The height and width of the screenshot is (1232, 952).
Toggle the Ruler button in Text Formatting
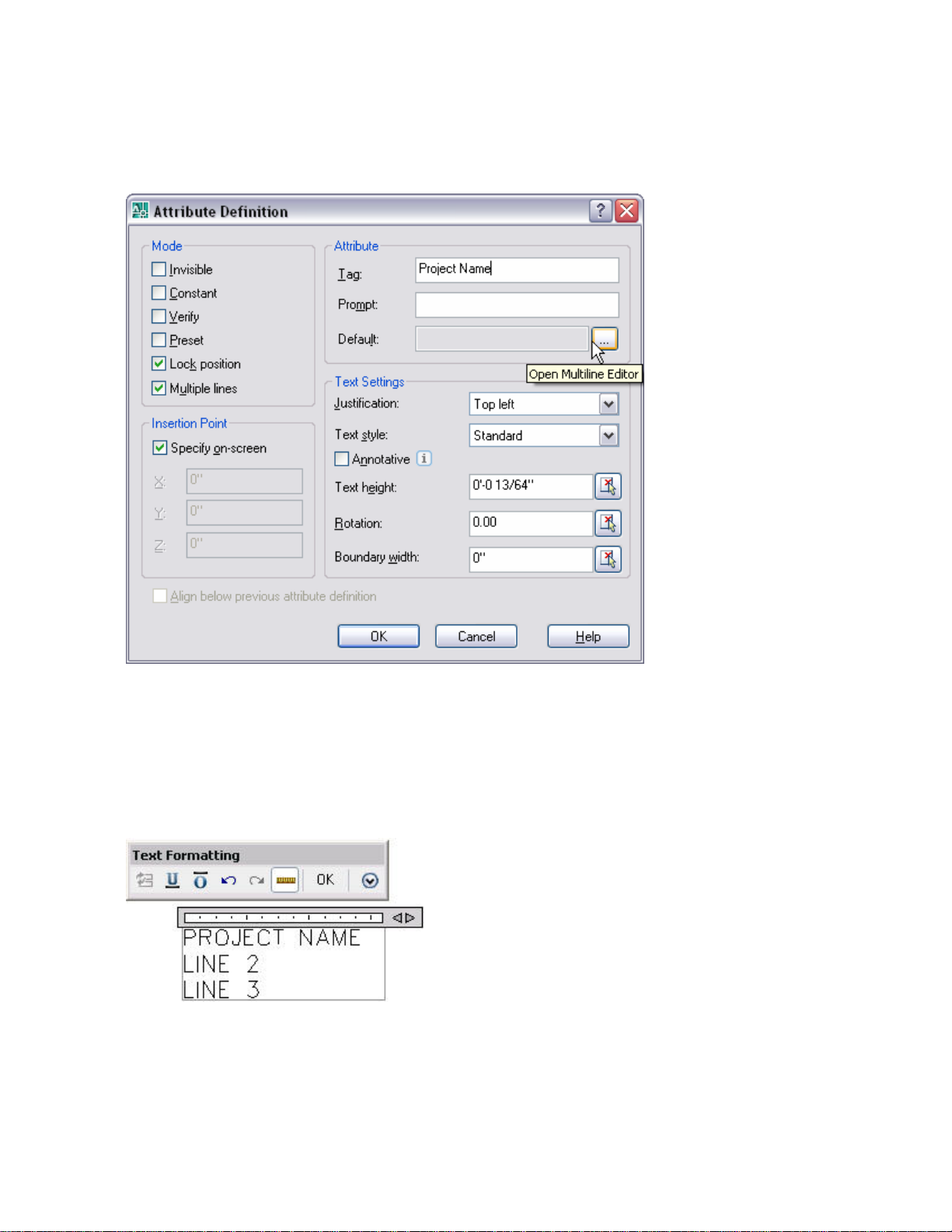286,880
